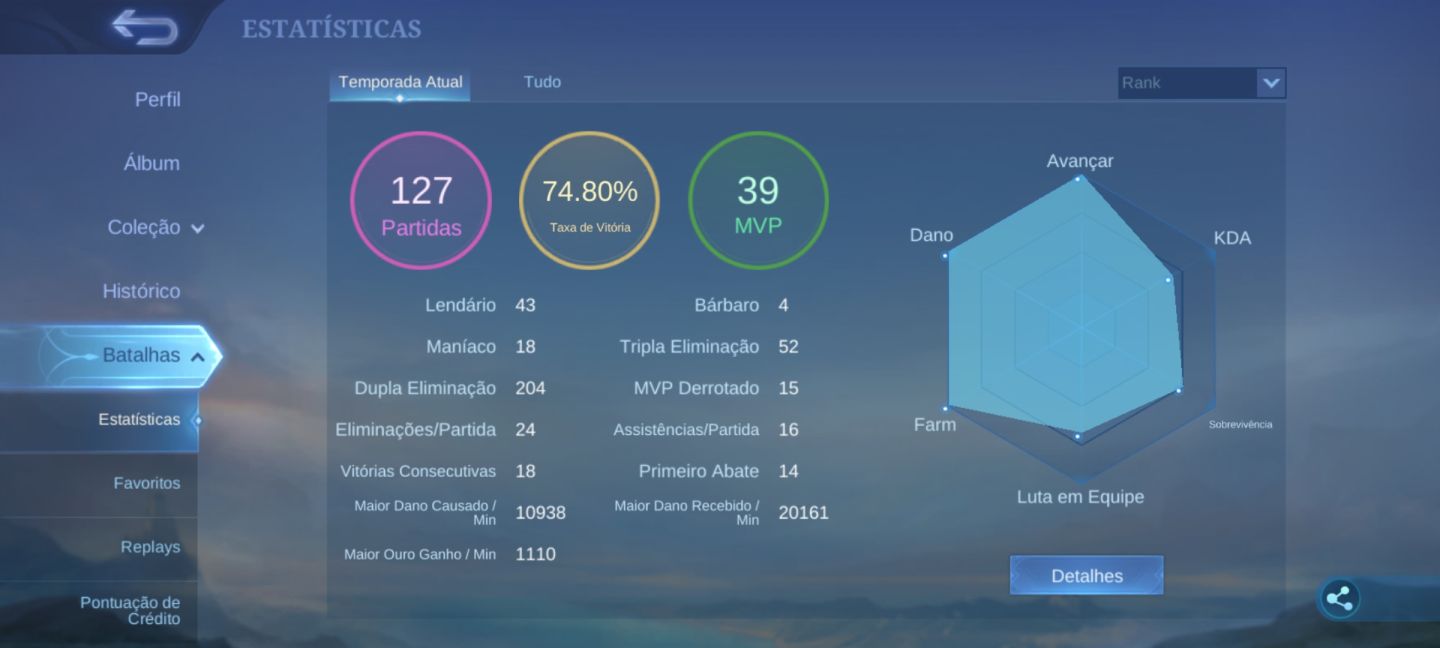The width and height of the screenshot is (1440, 648).
Task: Select the Temporada Atual tab
Action: tap(400, 82)
